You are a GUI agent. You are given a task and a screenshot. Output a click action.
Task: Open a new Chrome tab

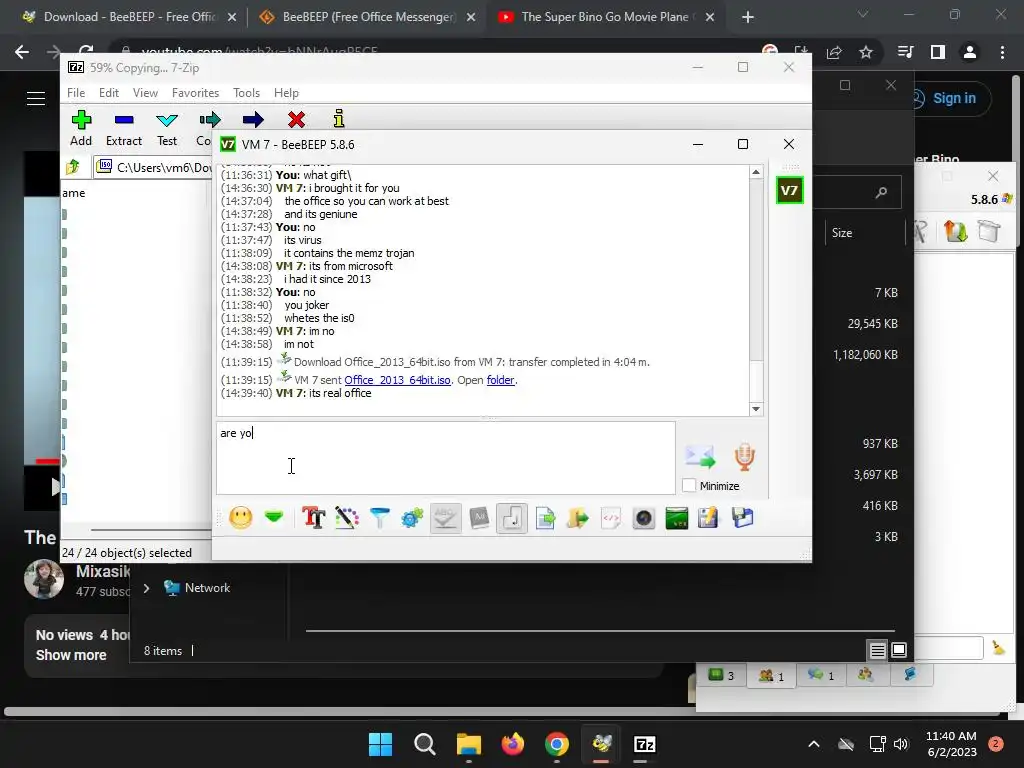[x=748, y=17]
